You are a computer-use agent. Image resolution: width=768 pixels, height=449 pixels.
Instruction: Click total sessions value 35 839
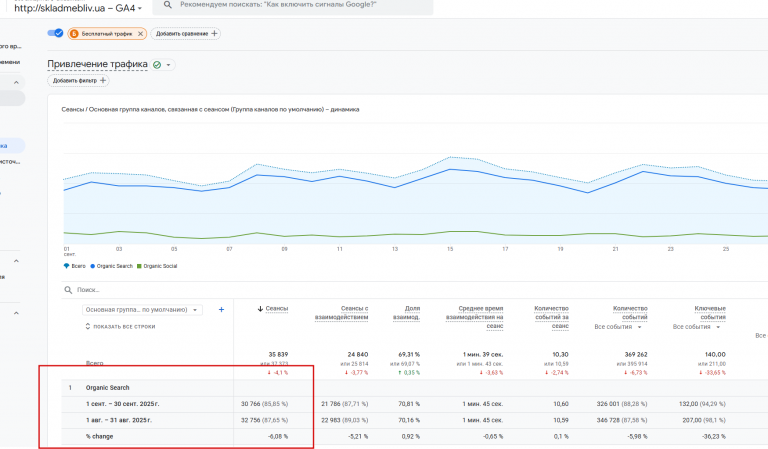point(278,354)
